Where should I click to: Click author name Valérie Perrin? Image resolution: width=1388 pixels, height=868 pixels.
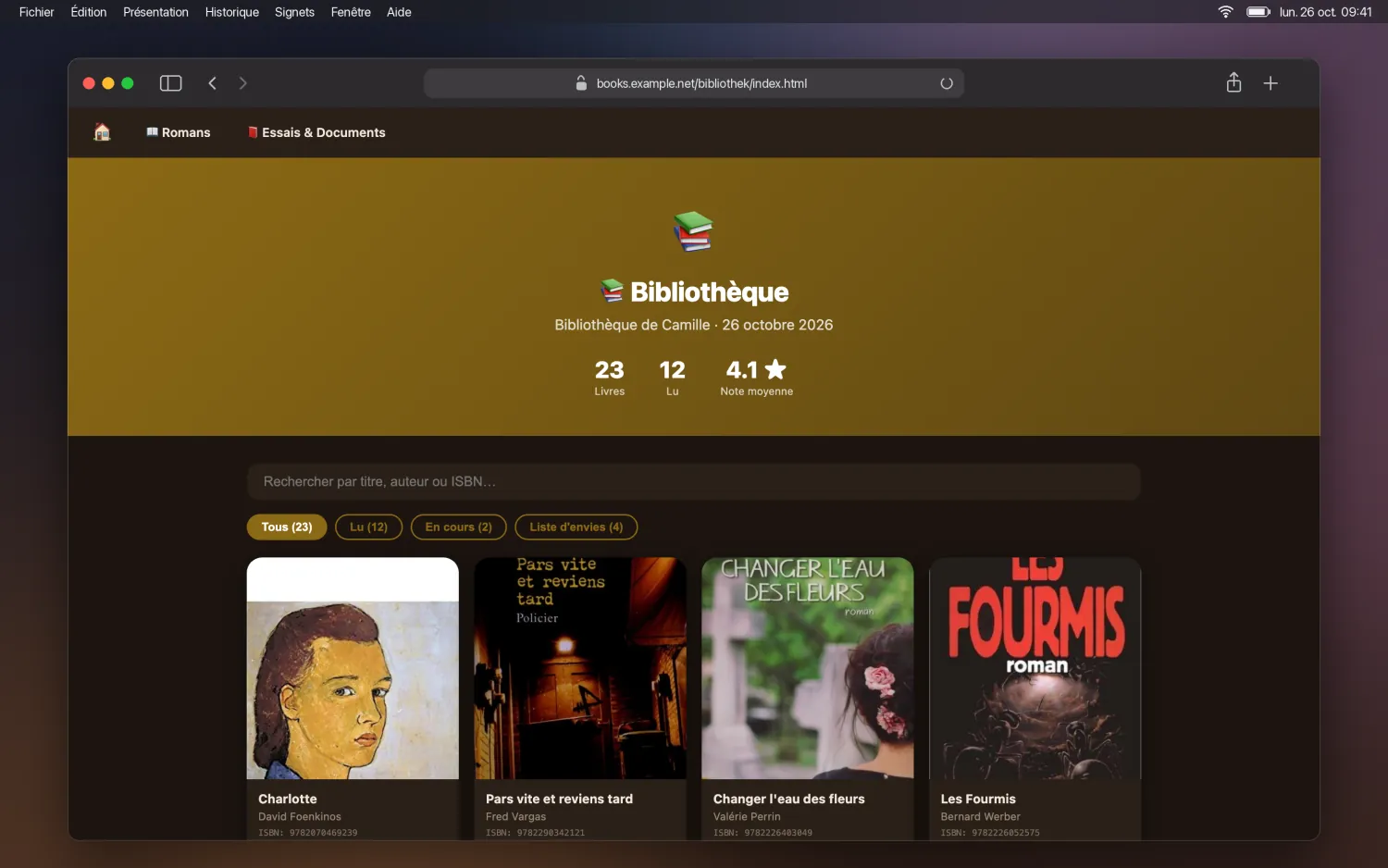point(747,816)
